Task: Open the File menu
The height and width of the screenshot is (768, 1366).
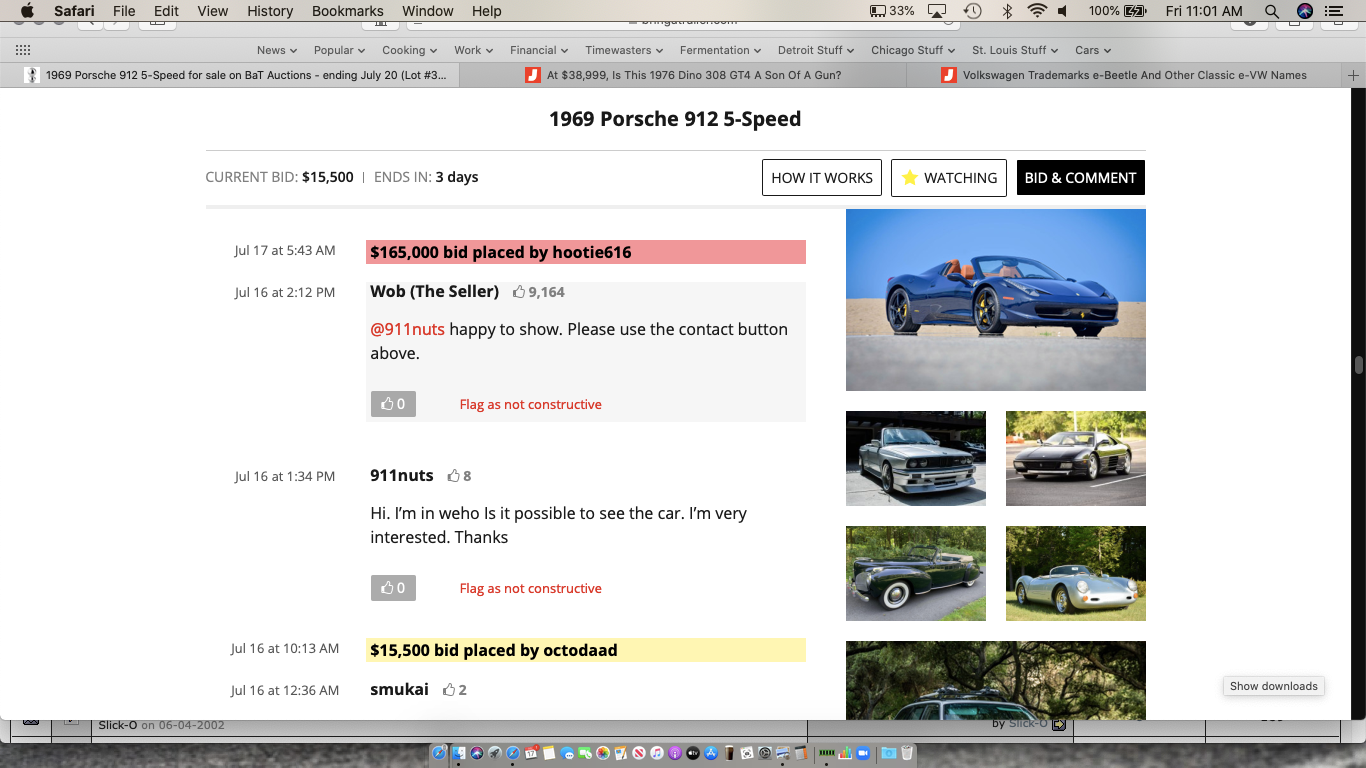Action: coord(124,11)
